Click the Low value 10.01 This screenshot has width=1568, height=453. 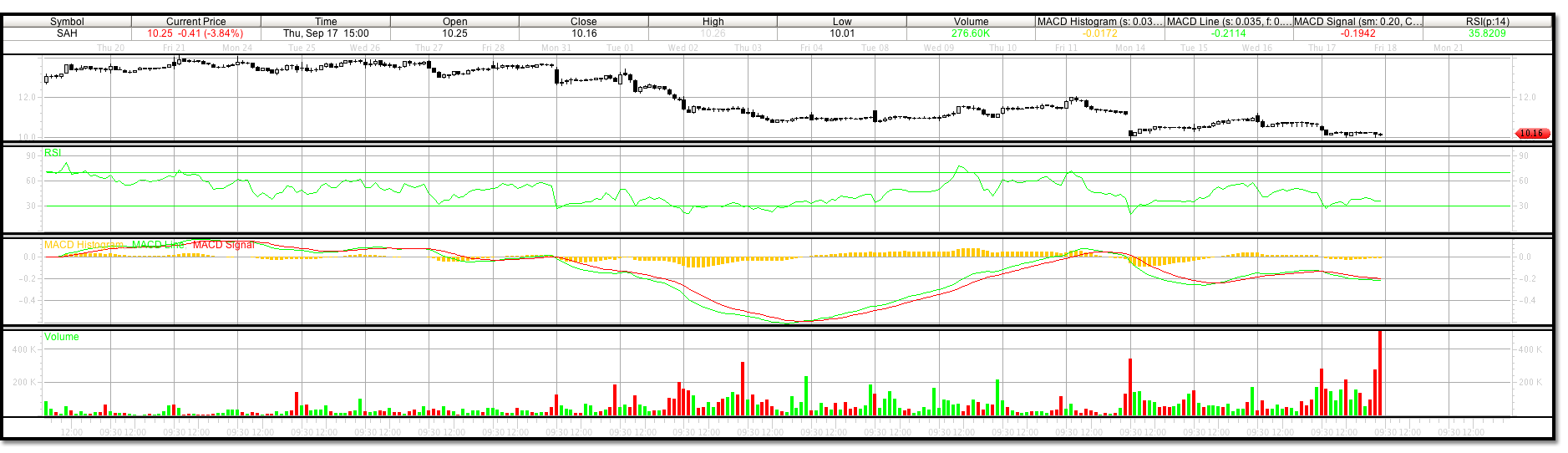842,33
